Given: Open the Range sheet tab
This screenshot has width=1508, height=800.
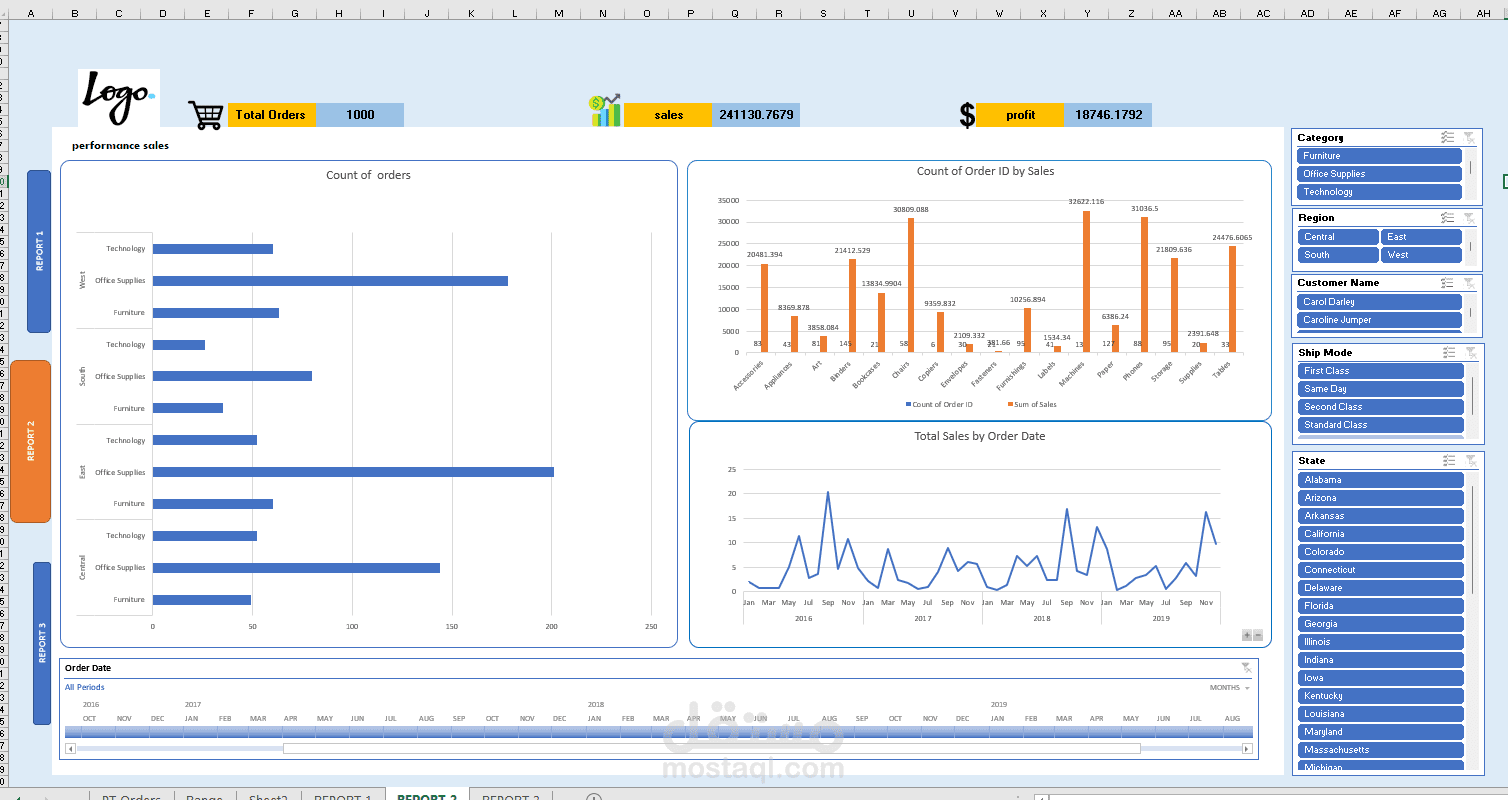Looking at the screenshot, I should pyautogui.click(x=204, y=797).
